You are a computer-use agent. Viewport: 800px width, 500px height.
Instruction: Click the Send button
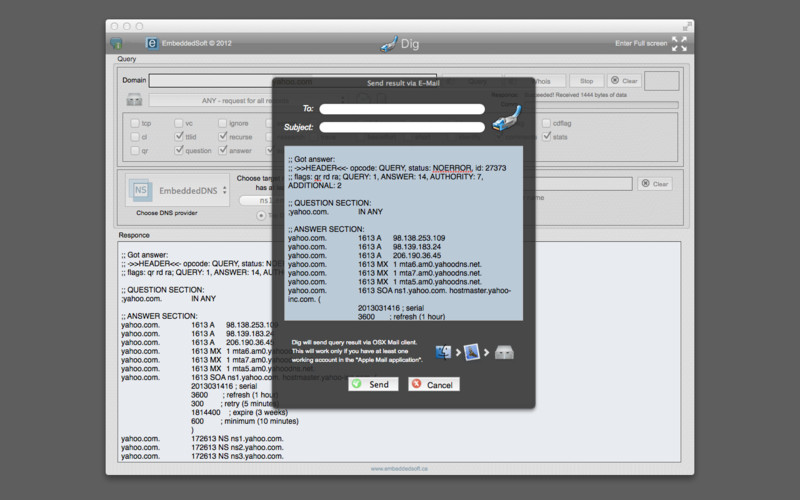click(373, 384)
